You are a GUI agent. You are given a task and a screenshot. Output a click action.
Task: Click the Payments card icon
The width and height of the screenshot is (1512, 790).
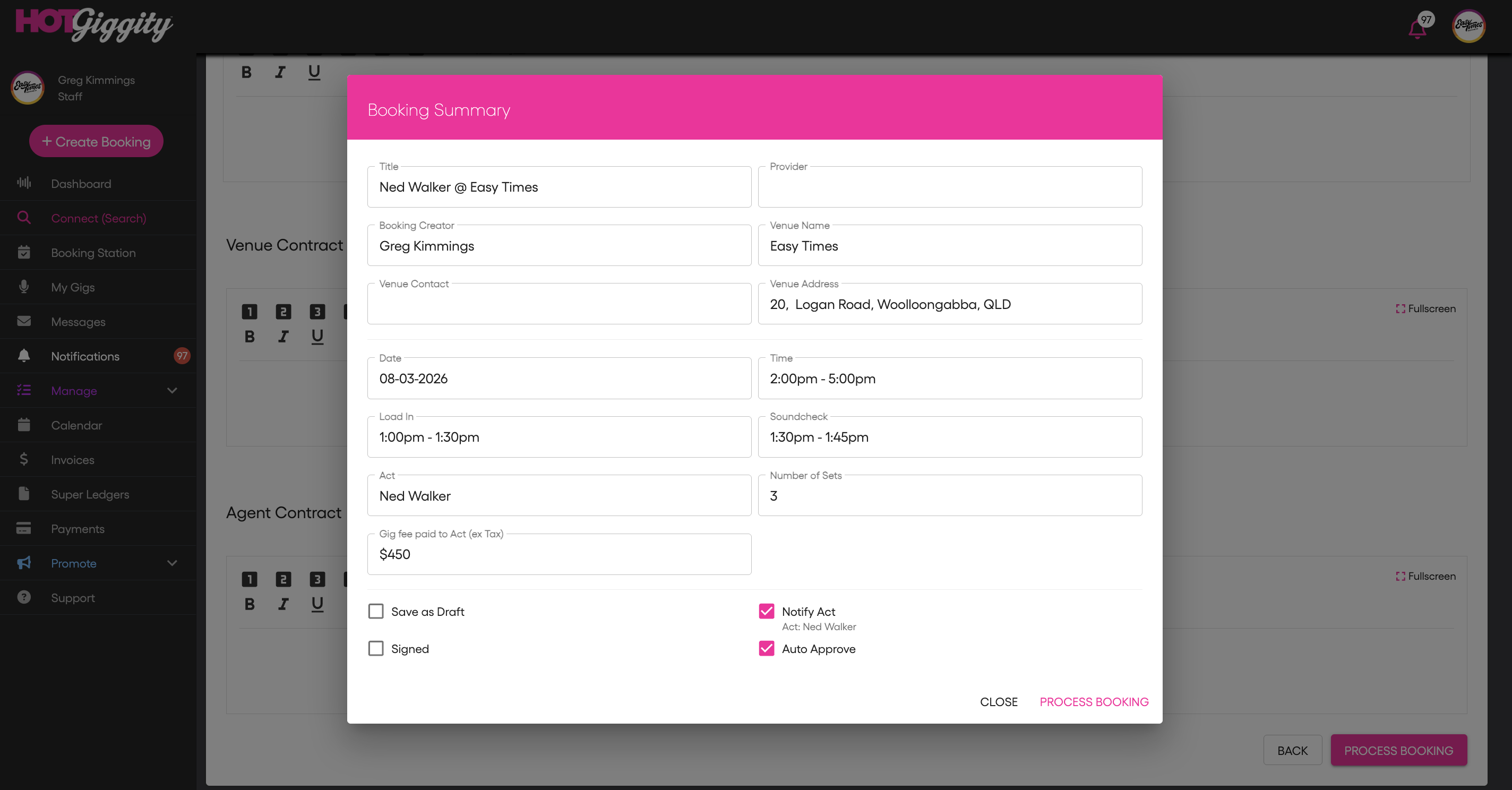[24, 528]
